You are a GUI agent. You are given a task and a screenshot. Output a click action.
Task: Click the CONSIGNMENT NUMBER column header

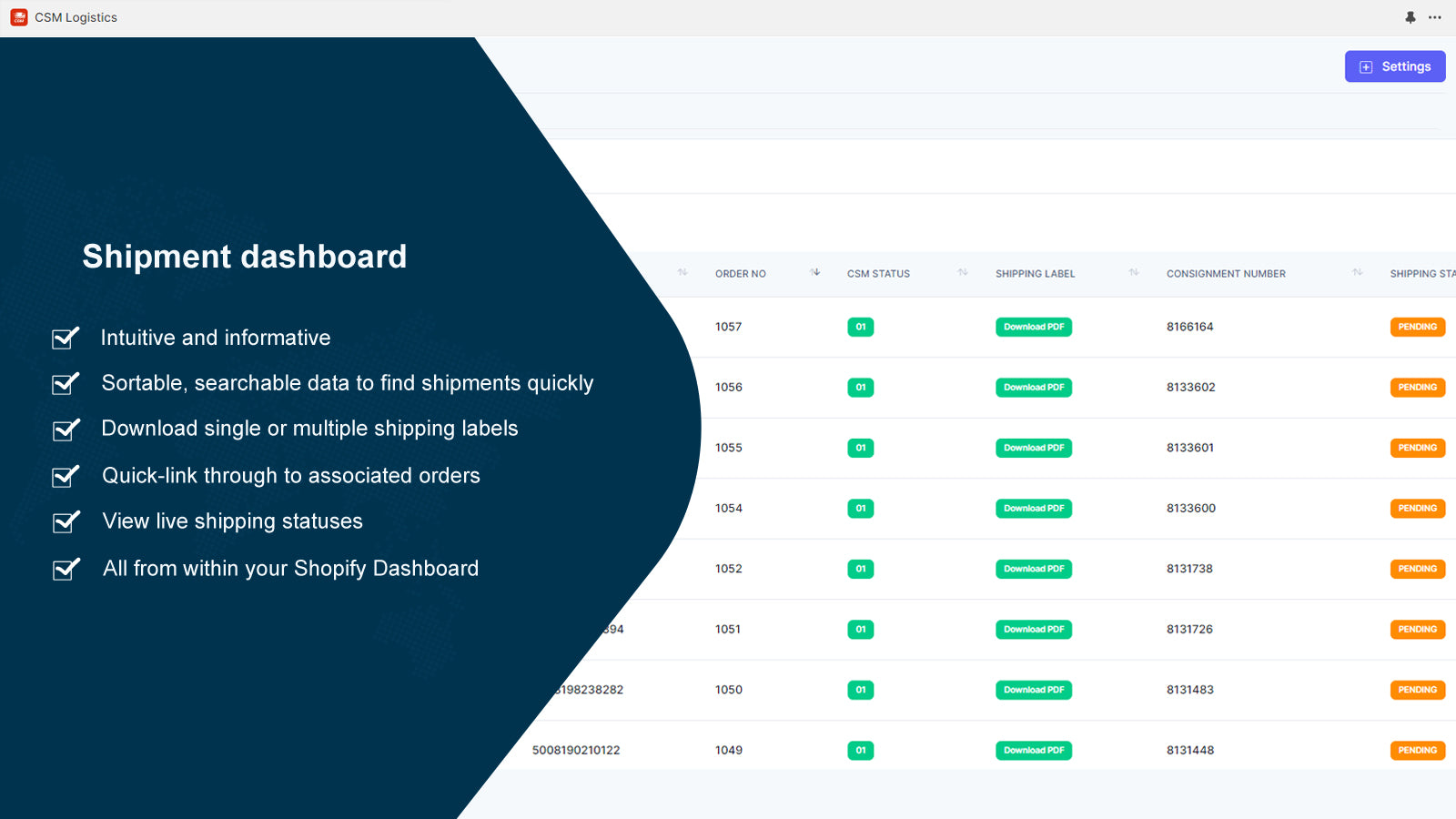pyautogui.click(x=1226, y=274)
